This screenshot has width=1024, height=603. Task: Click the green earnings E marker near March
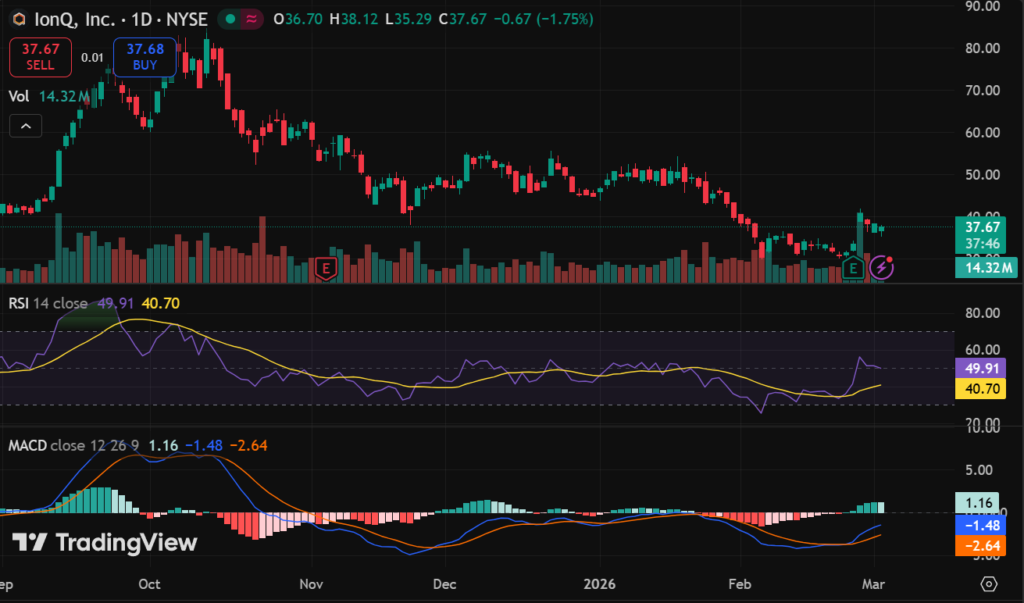853,267
